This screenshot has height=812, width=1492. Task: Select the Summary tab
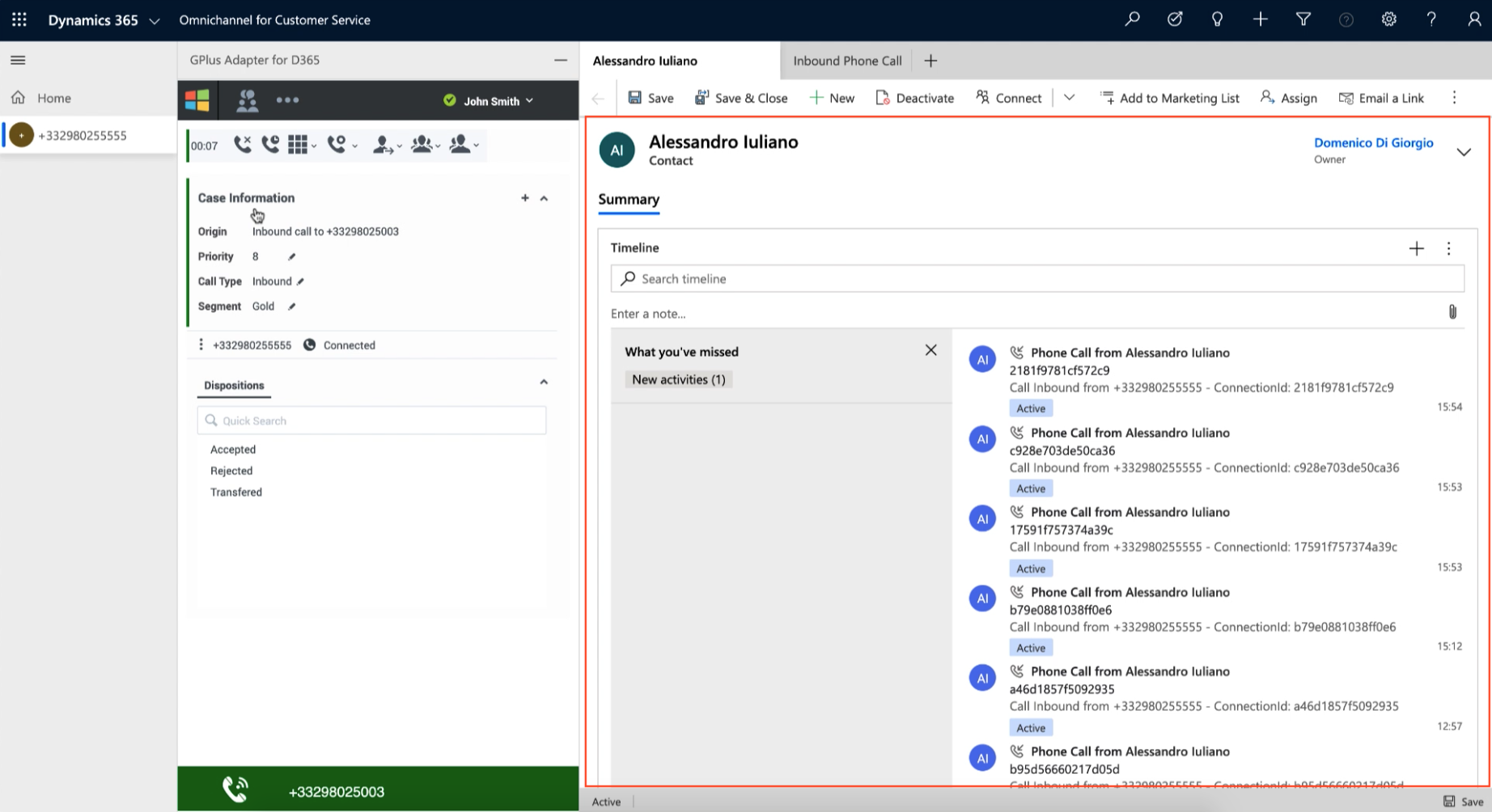tap(629, 200)
